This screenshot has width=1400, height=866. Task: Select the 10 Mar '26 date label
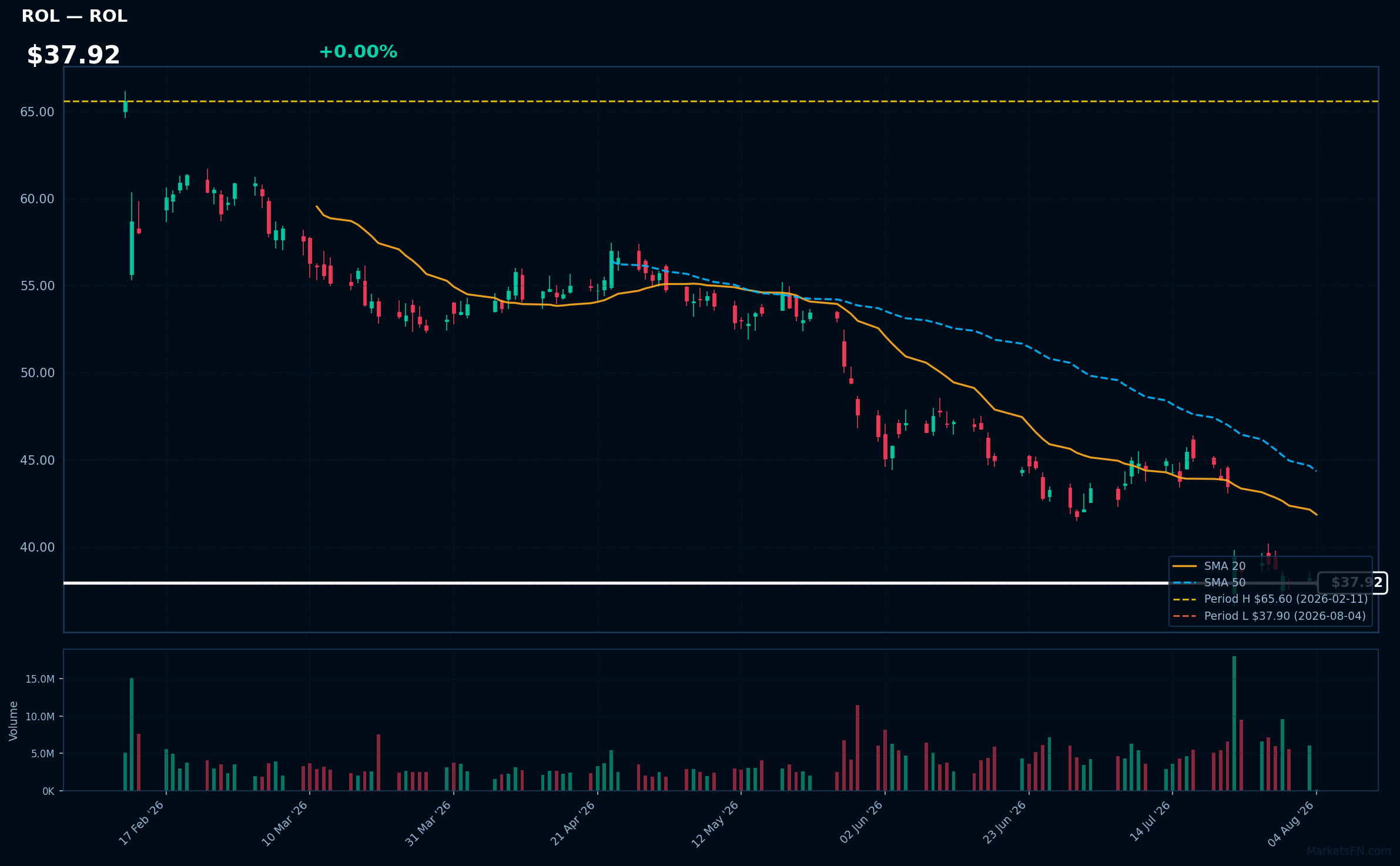pos(285,823)
